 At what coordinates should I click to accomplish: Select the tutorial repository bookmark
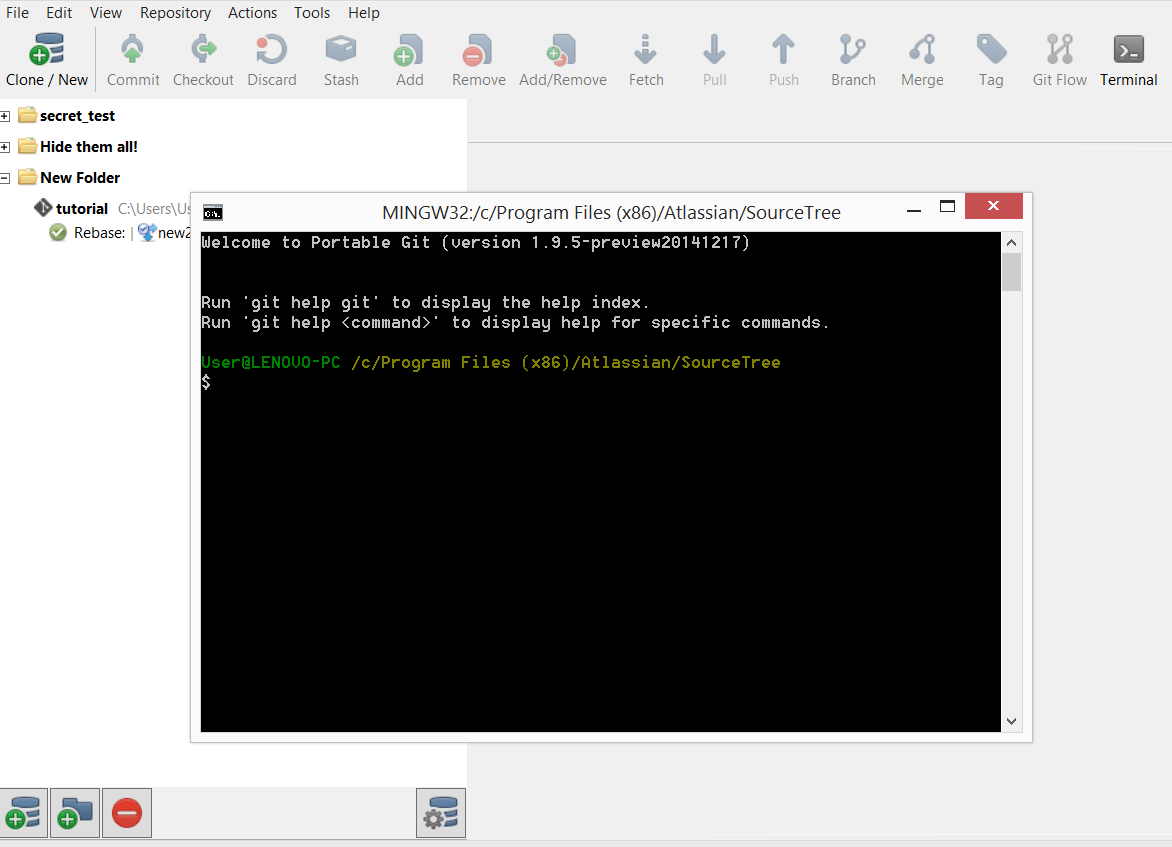[81, 209]
